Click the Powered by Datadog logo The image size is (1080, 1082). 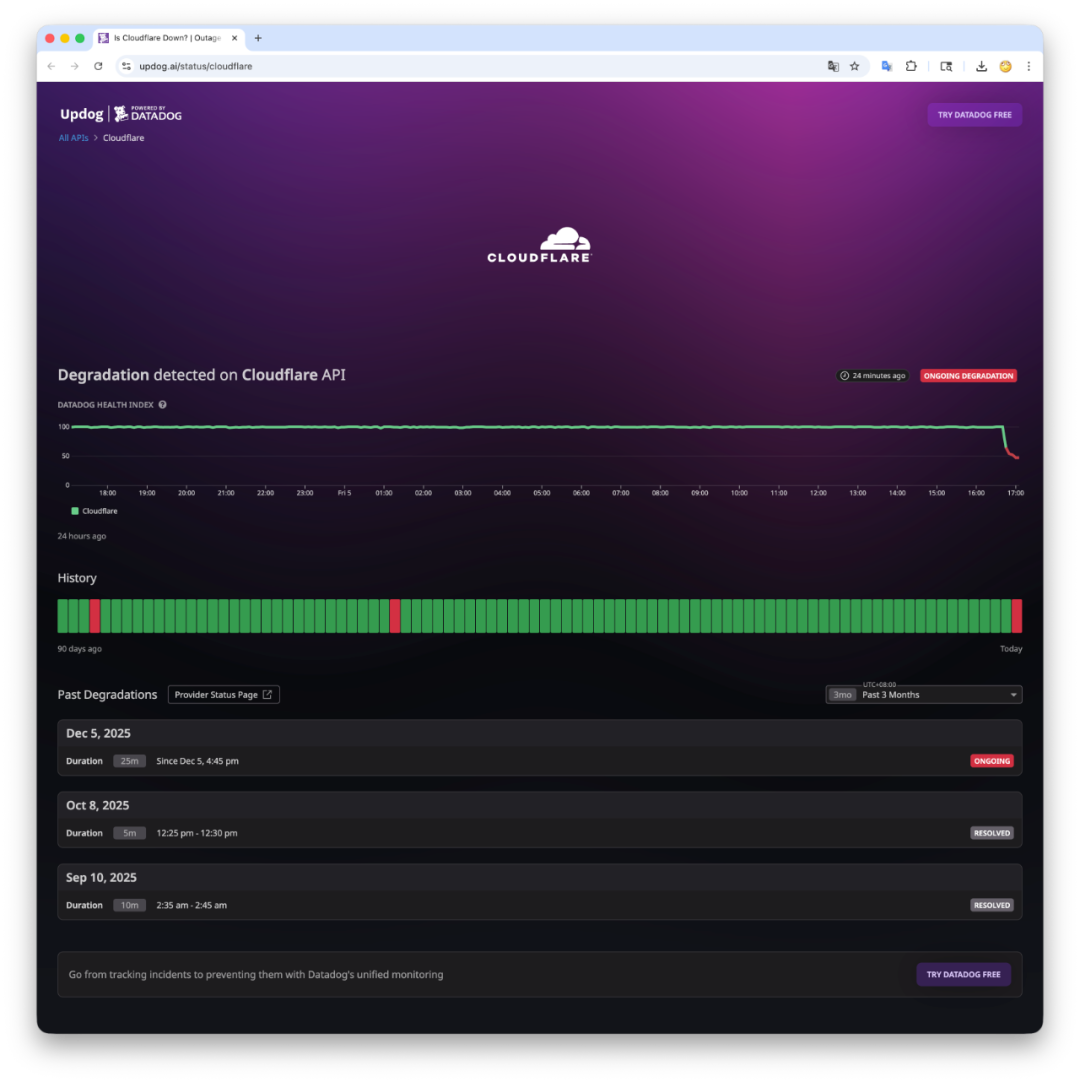click(148, 114)
